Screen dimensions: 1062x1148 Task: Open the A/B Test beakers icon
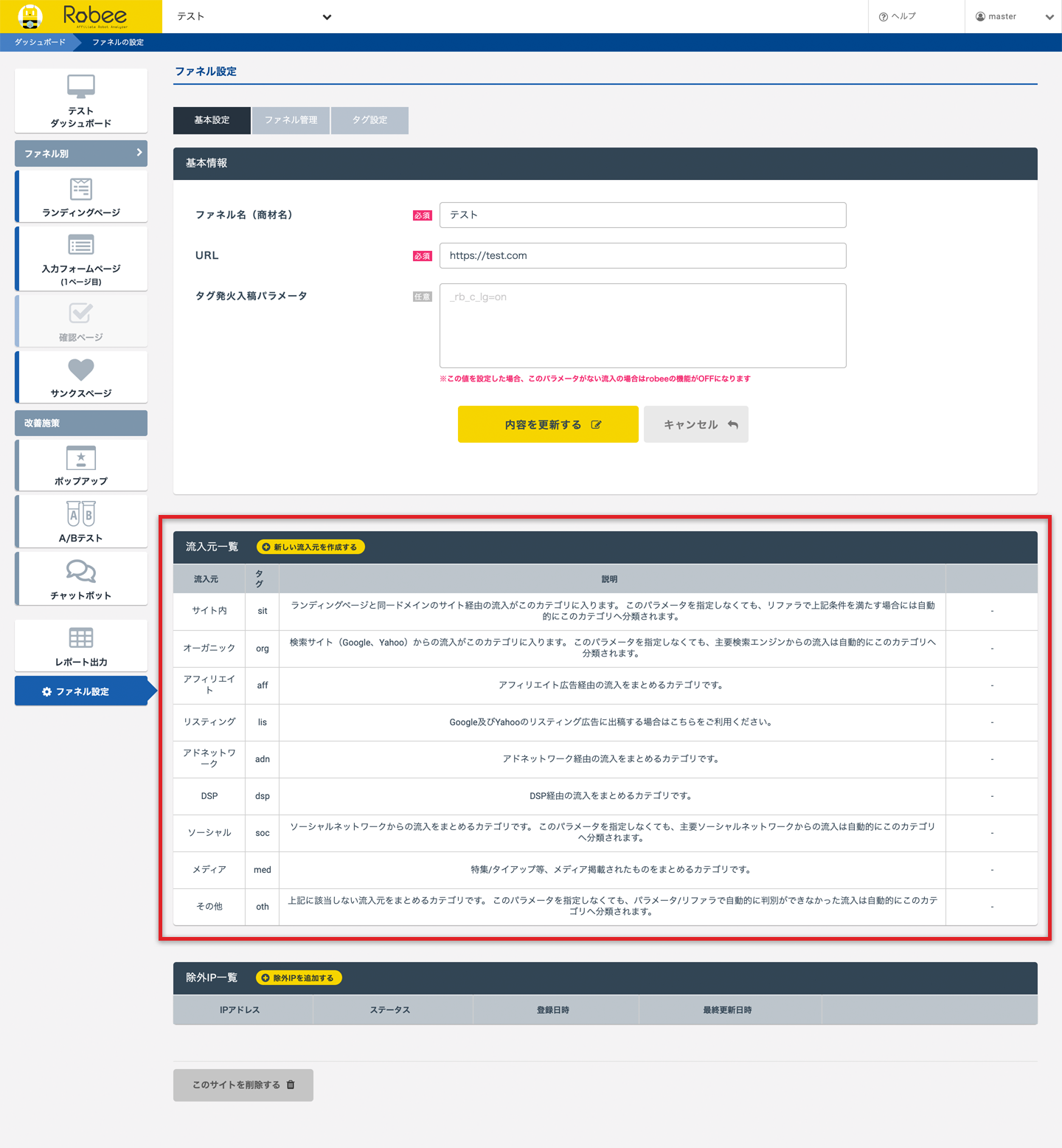click(81, 514)
